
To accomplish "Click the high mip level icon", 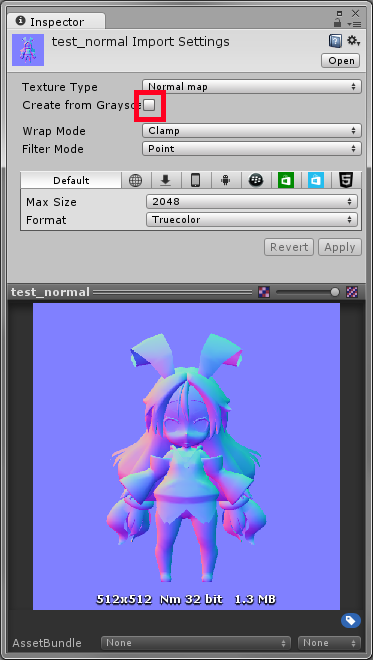I will (x=352, y=292).
